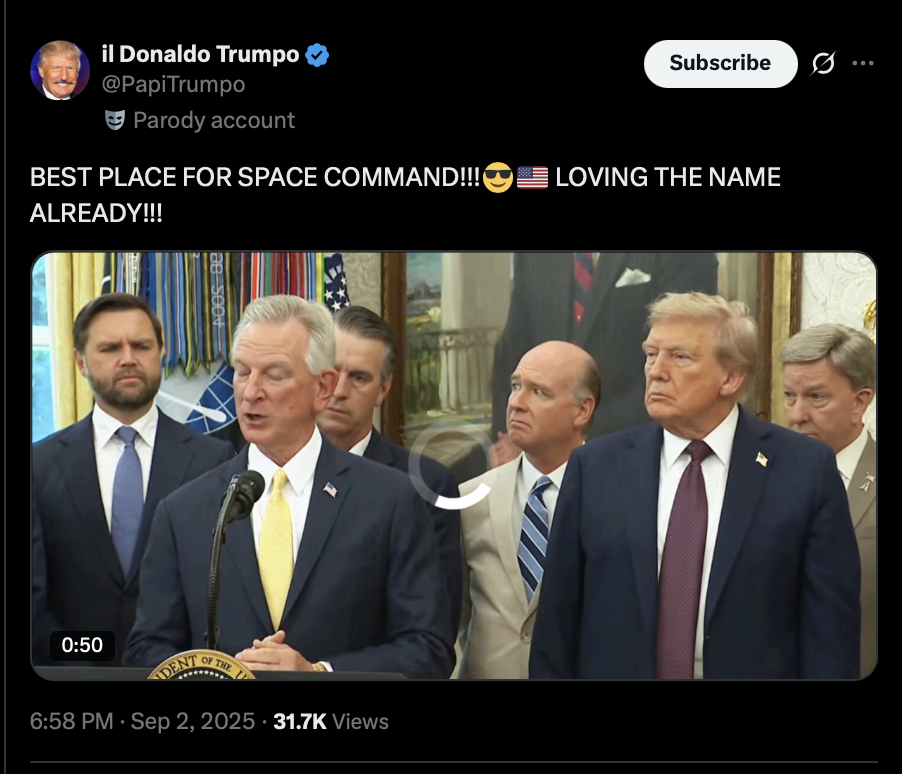Open the 6:58 PM timestamp link
This screenshot has width=902, height=774.
(71, 721)
